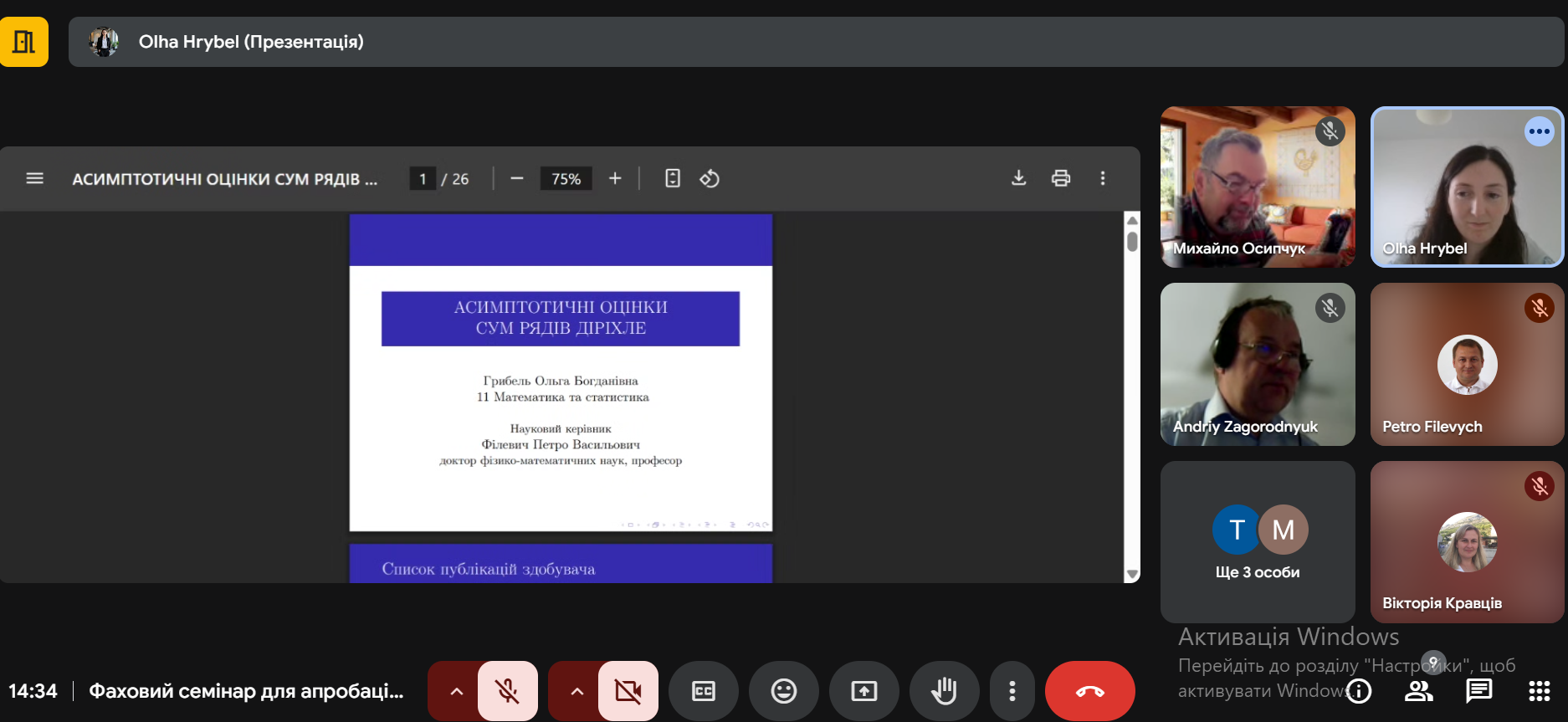Rotate the PDF page counterclockwise
Screen dimensions: 1568x722
click(x=710, y=178)
